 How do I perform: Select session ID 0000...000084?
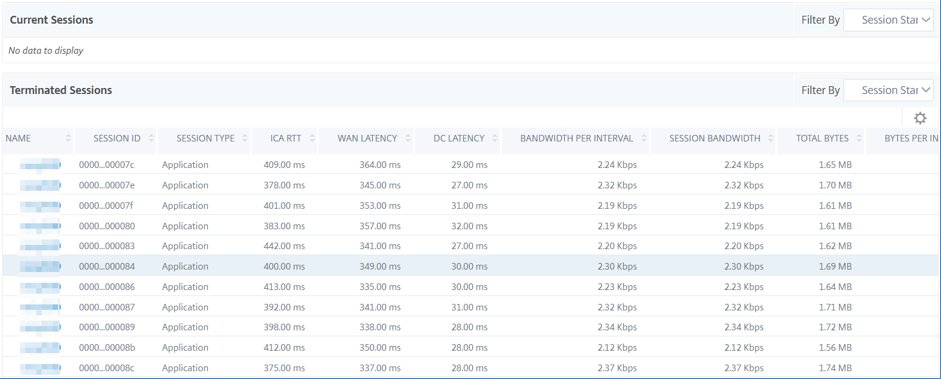tap(107, 266)
